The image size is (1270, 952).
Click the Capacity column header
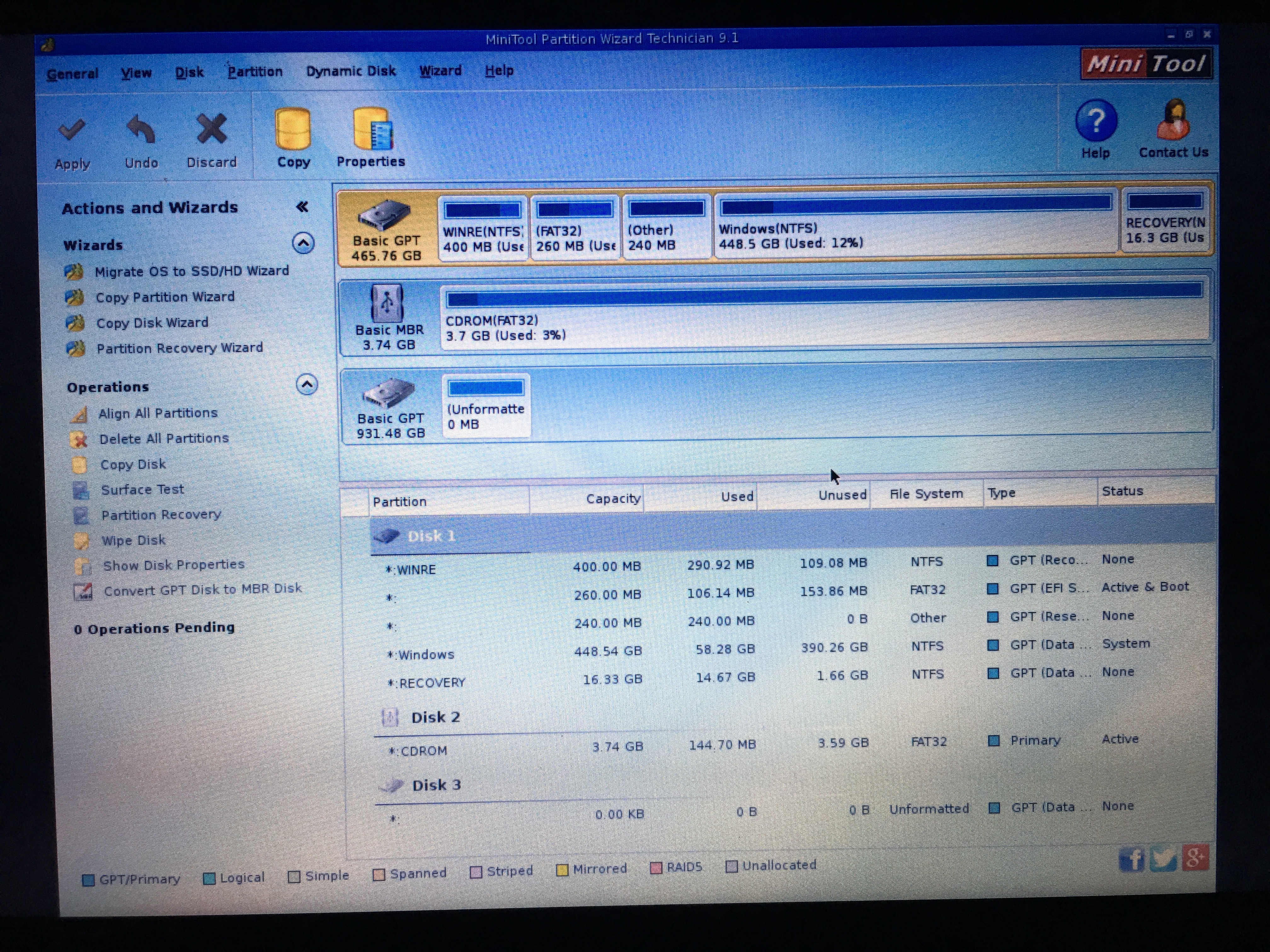pyautogui.click(x=586, y=499)
